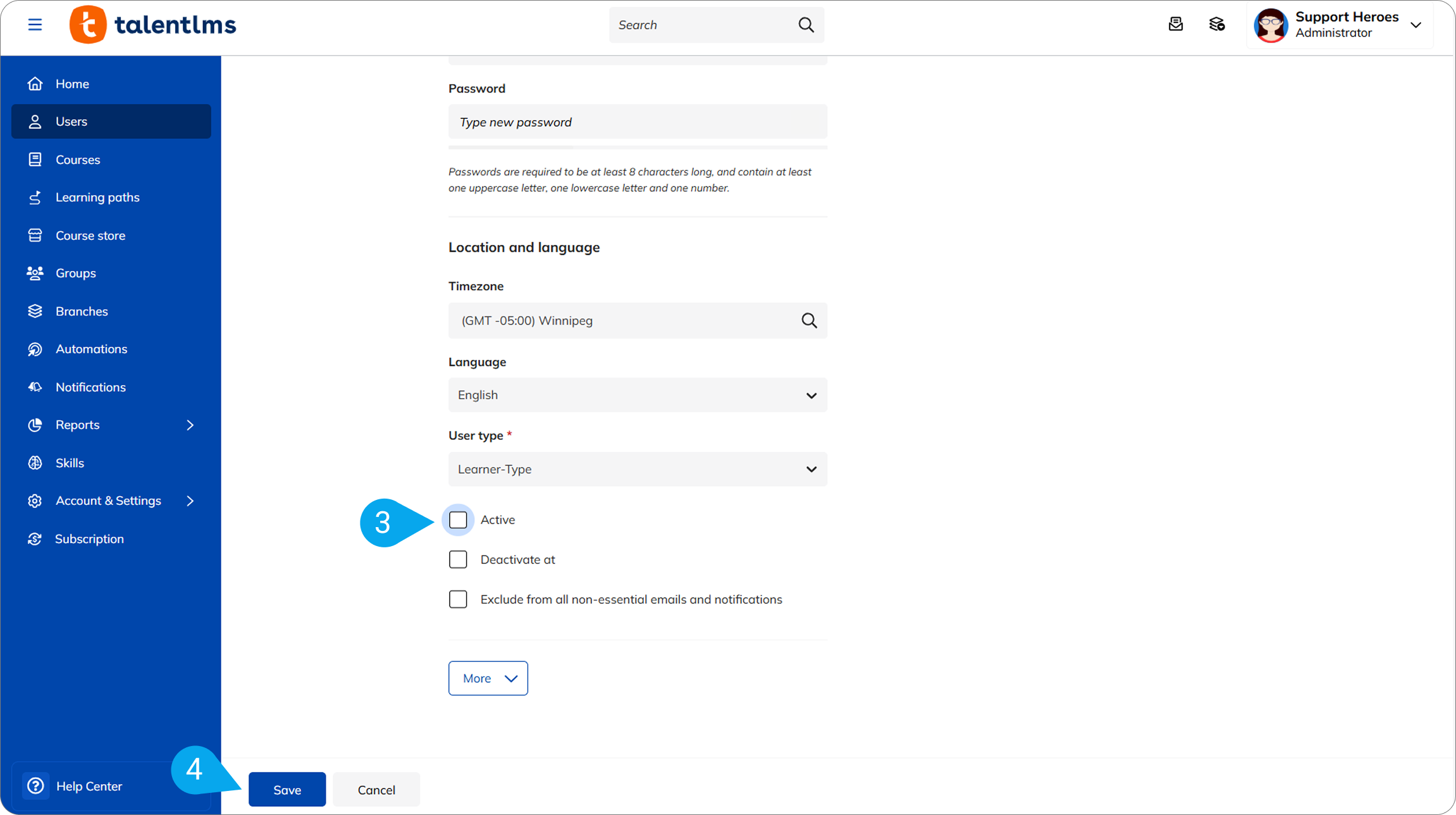The width and height of the screenshot is (1456, 815).
Task: Open the Language dropdown
Action: click(x=638, y=395)
